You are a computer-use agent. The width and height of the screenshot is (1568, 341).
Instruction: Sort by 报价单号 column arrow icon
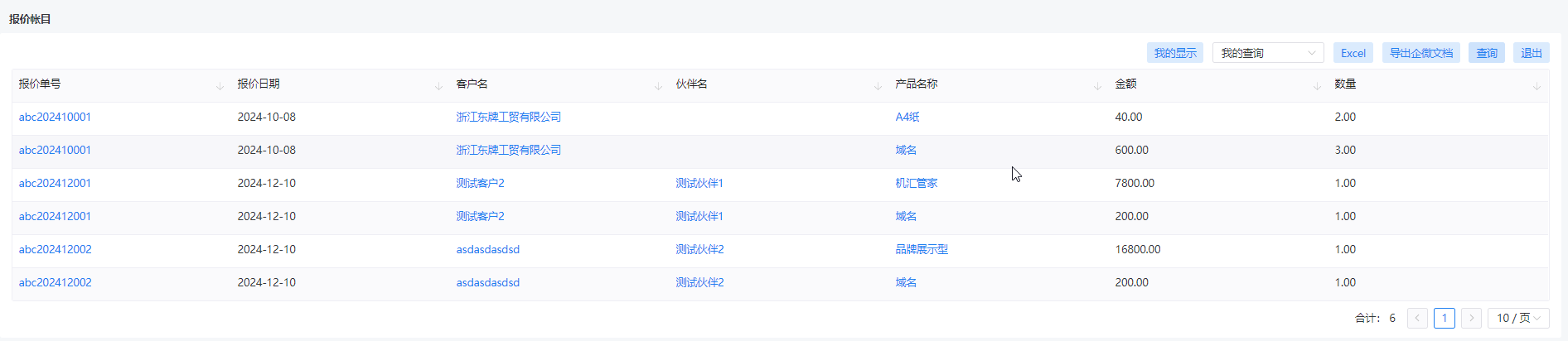coord(220,86)
